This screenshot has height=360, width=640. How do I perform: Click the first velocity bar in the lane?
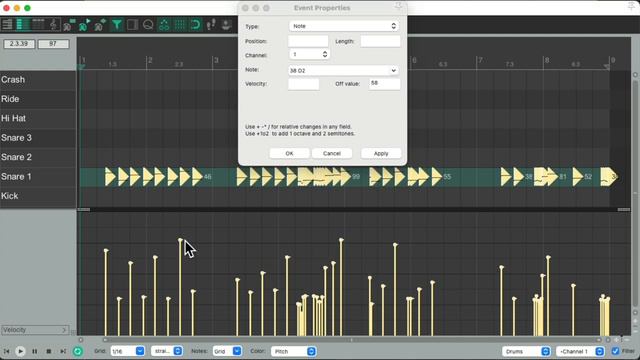coord(106,293)
